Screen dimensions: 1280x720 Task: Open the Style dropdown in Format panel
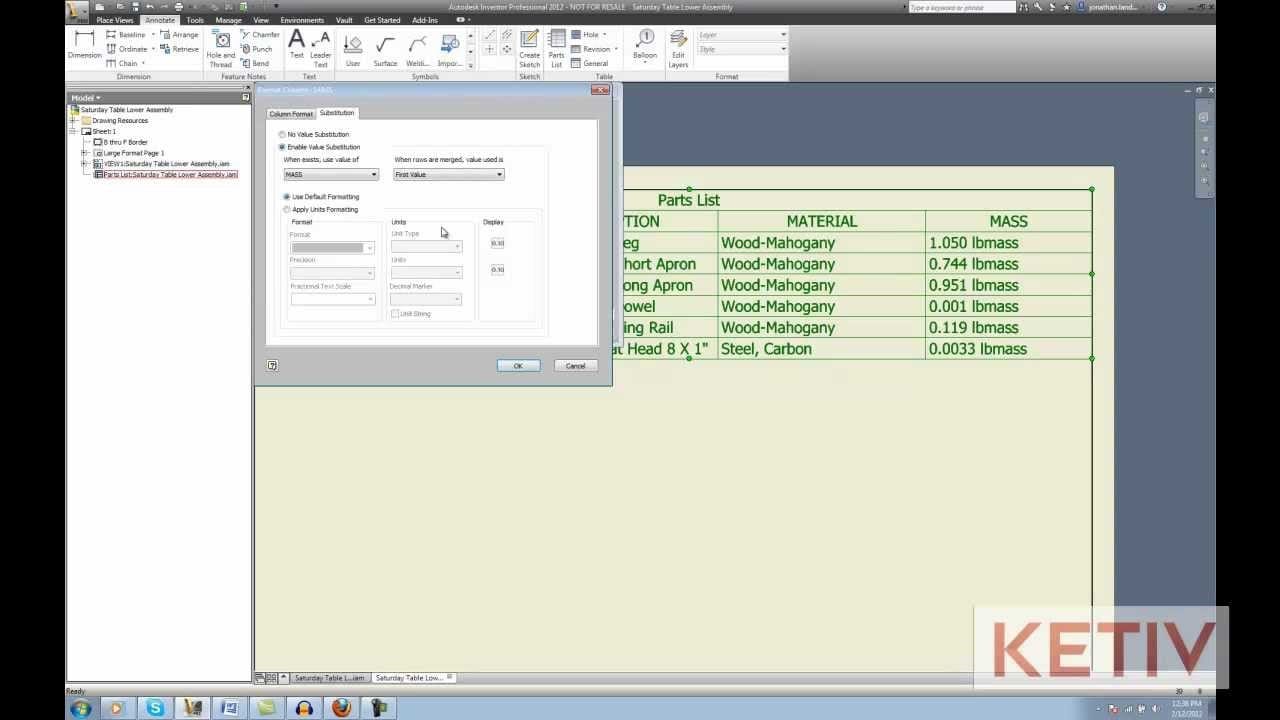742,49
